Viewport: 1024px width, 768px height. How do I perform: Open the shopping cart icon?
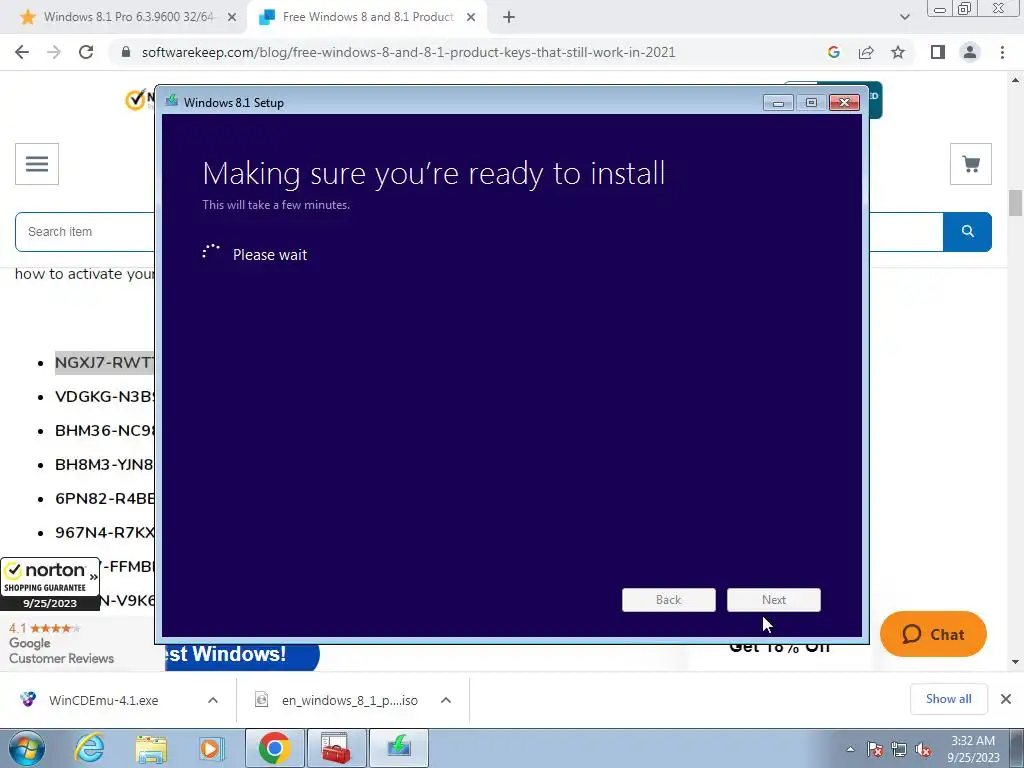(971, 164)
